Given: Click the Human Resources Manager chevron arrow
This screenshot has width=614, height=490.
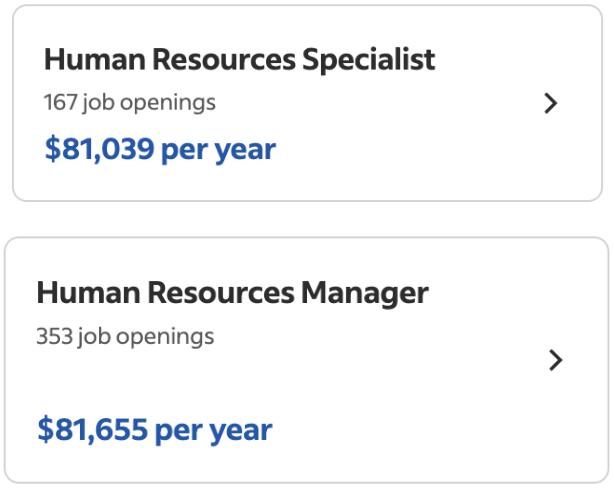Looking at the screenshot, I should pos(556,360).
